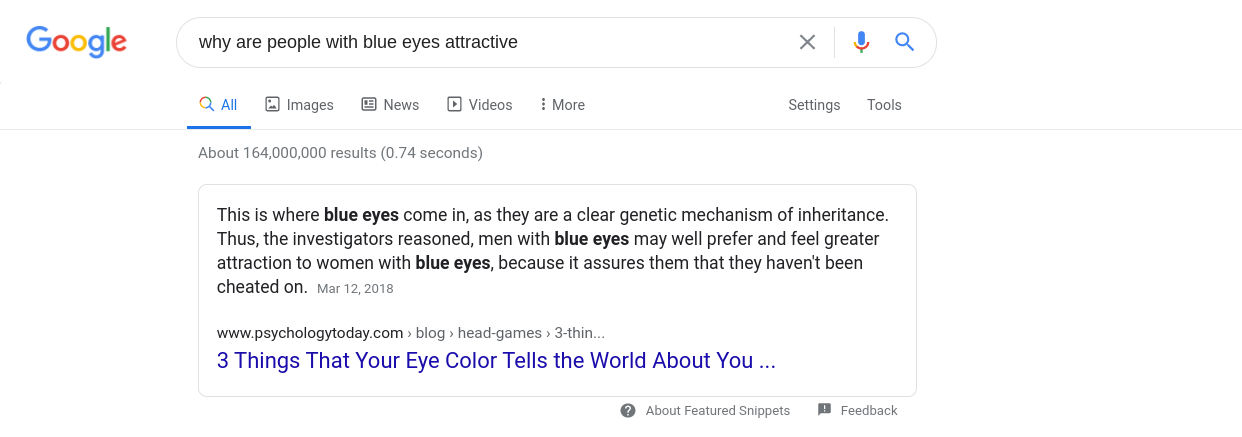Viewport: 1242px width, 437px height.
Task: Open About Featured Snippets link
Action: [718, 411]
